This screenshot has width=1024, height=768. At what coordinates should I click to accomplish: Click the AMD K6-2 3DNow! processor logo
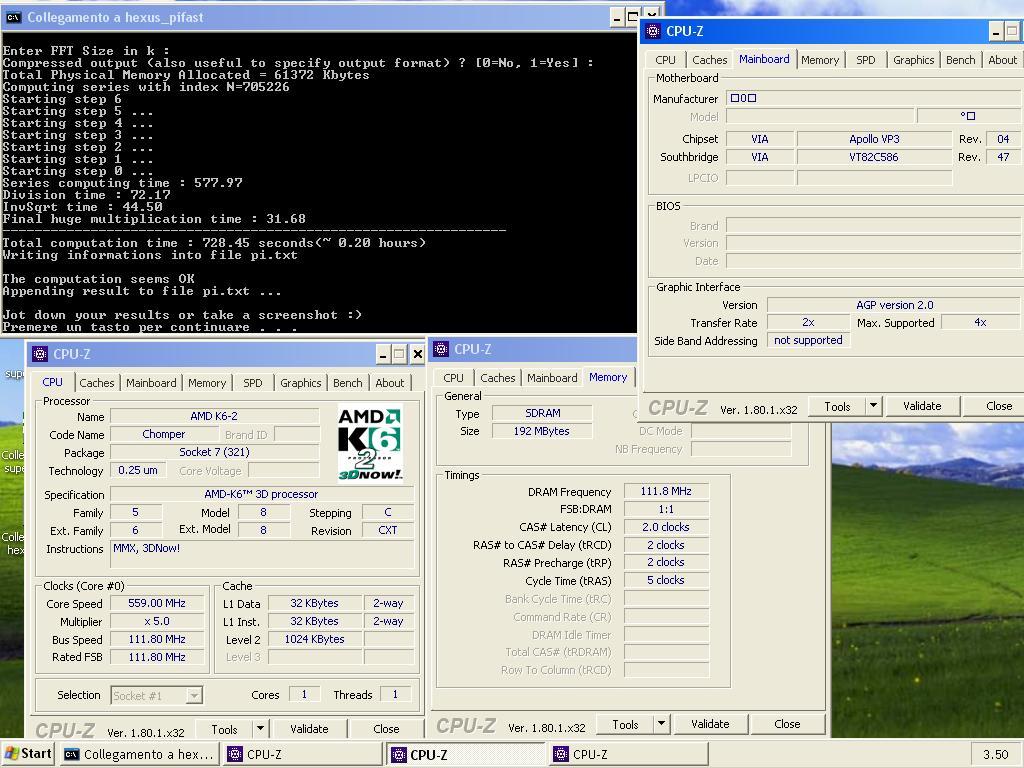pyautogui.click(x=370, y=443)
